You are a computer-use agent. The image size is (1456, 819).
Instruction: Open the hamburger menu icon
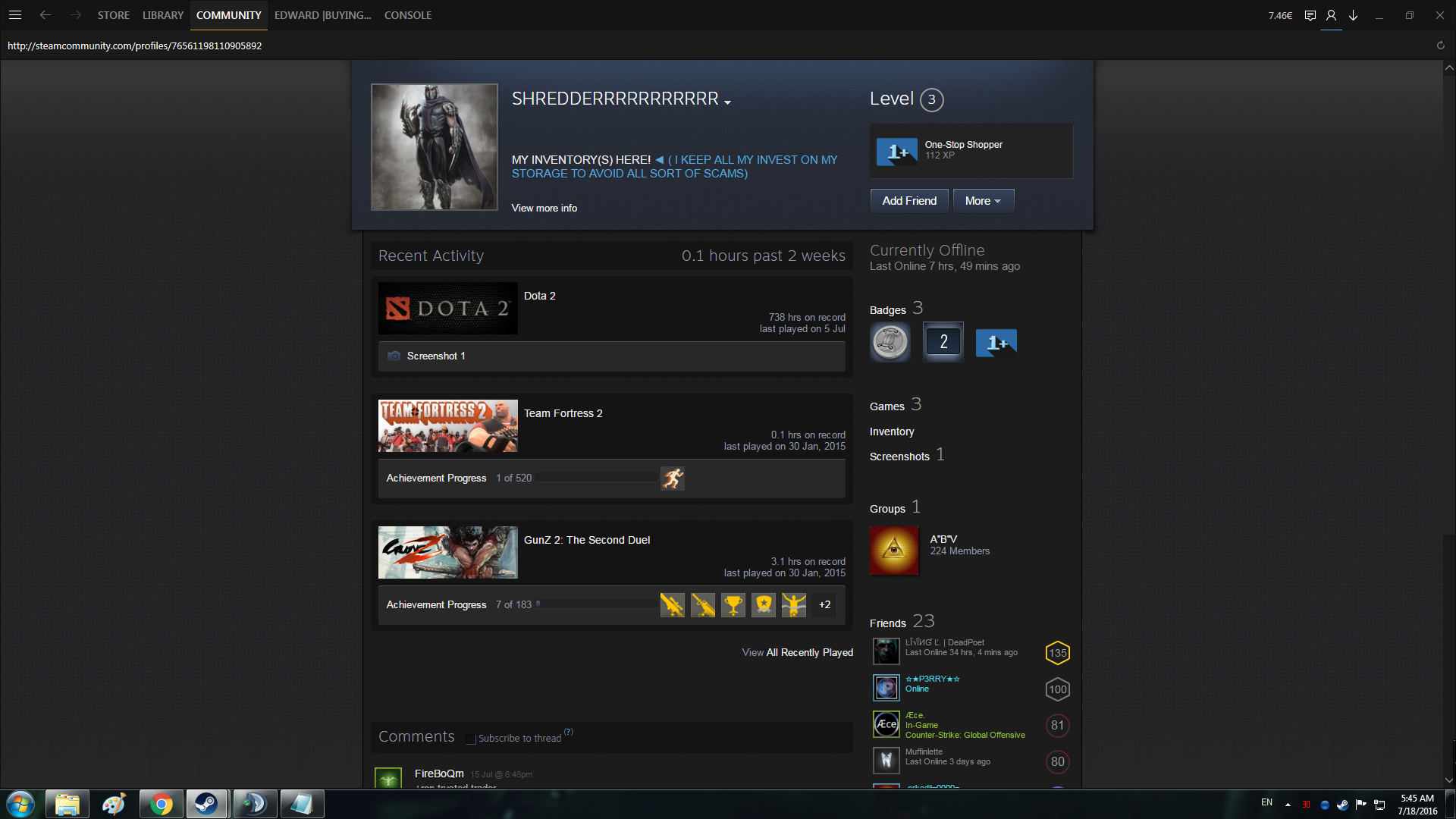15,15
